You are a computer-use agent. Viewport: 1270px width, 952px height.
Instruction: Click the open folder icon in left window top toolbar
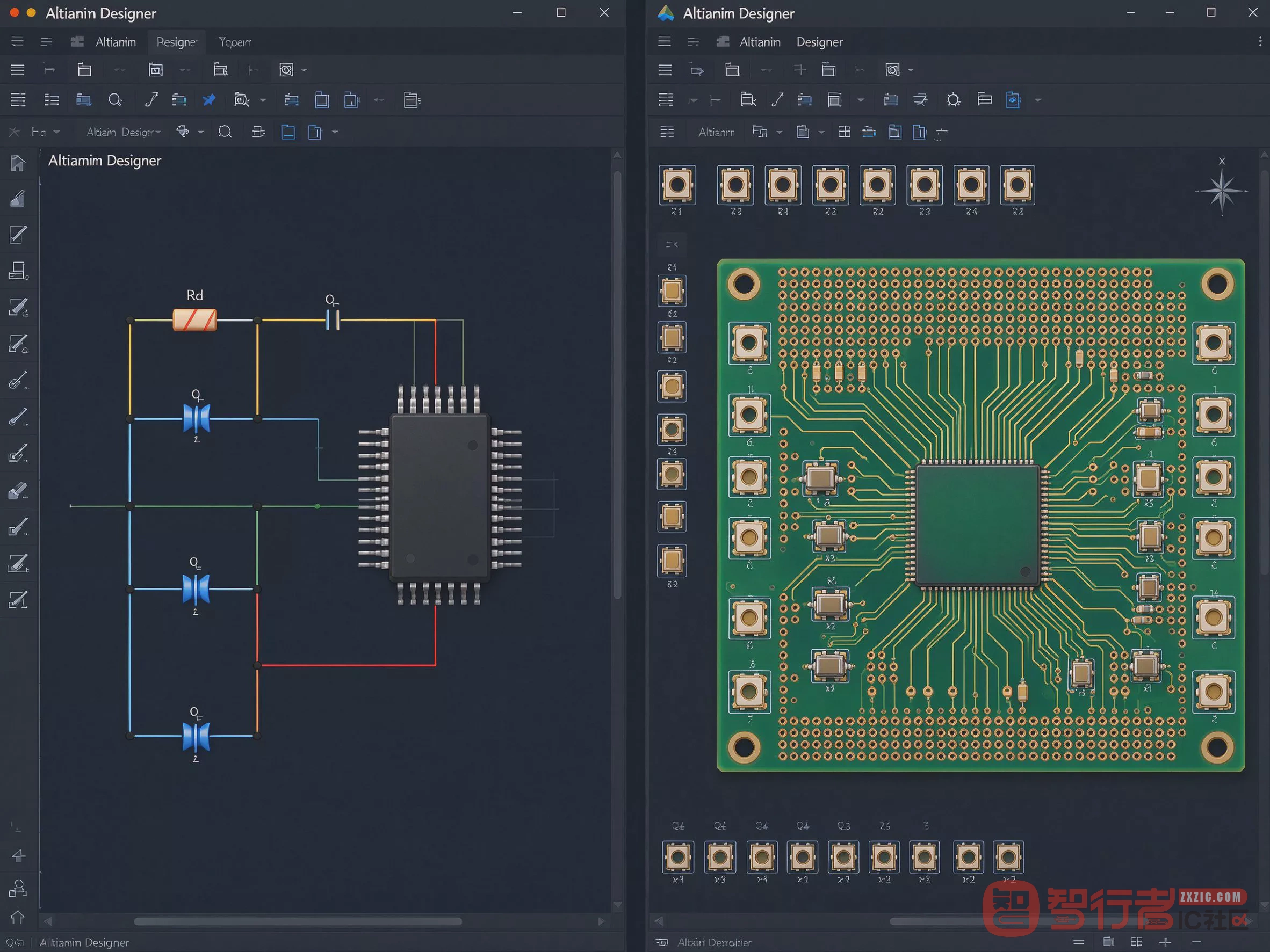point(84,69)
